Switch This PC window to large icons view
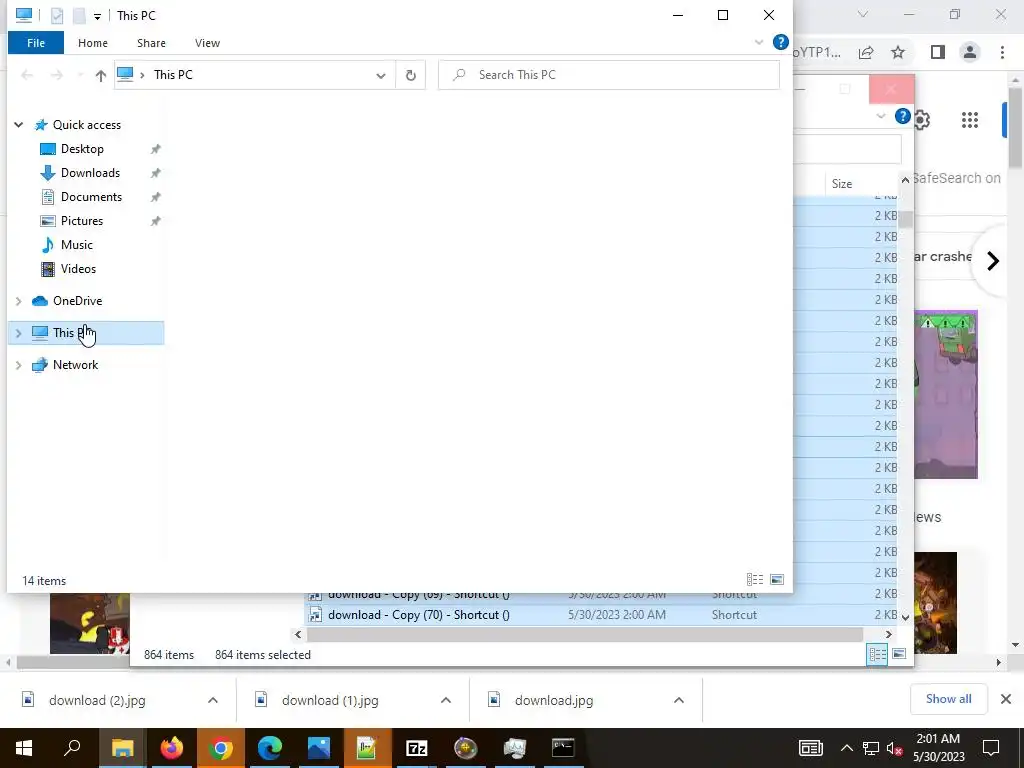Viewport: 1024px width, 768px height. (x=777, y=580)
